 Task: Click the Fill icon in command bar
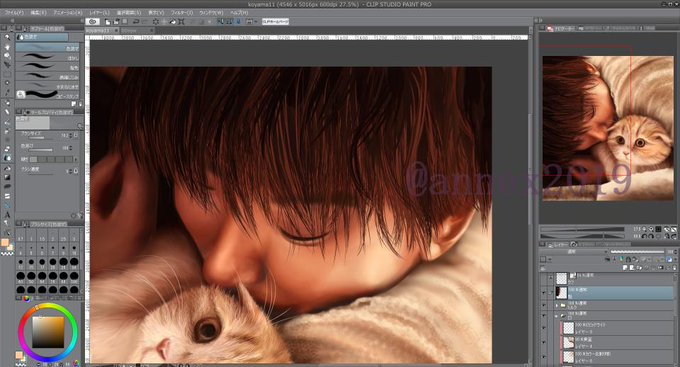[x=173, y=21]
